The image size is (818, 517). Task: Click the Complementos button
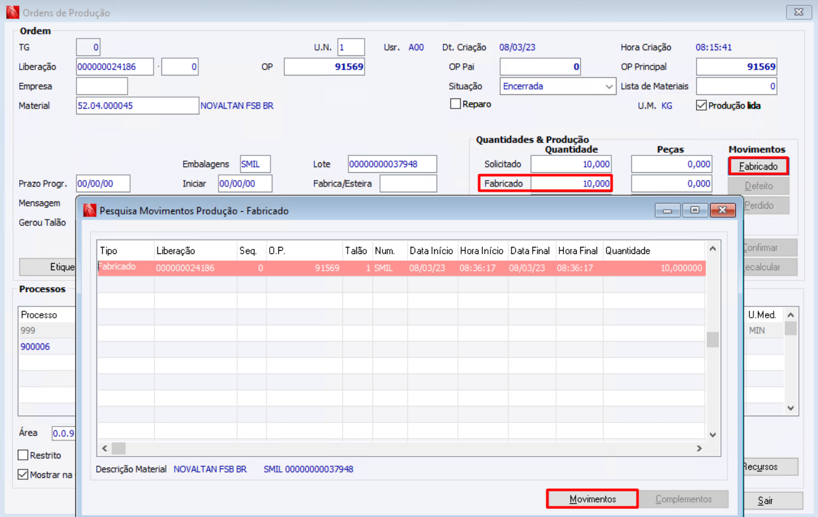[x=683, y=499]
